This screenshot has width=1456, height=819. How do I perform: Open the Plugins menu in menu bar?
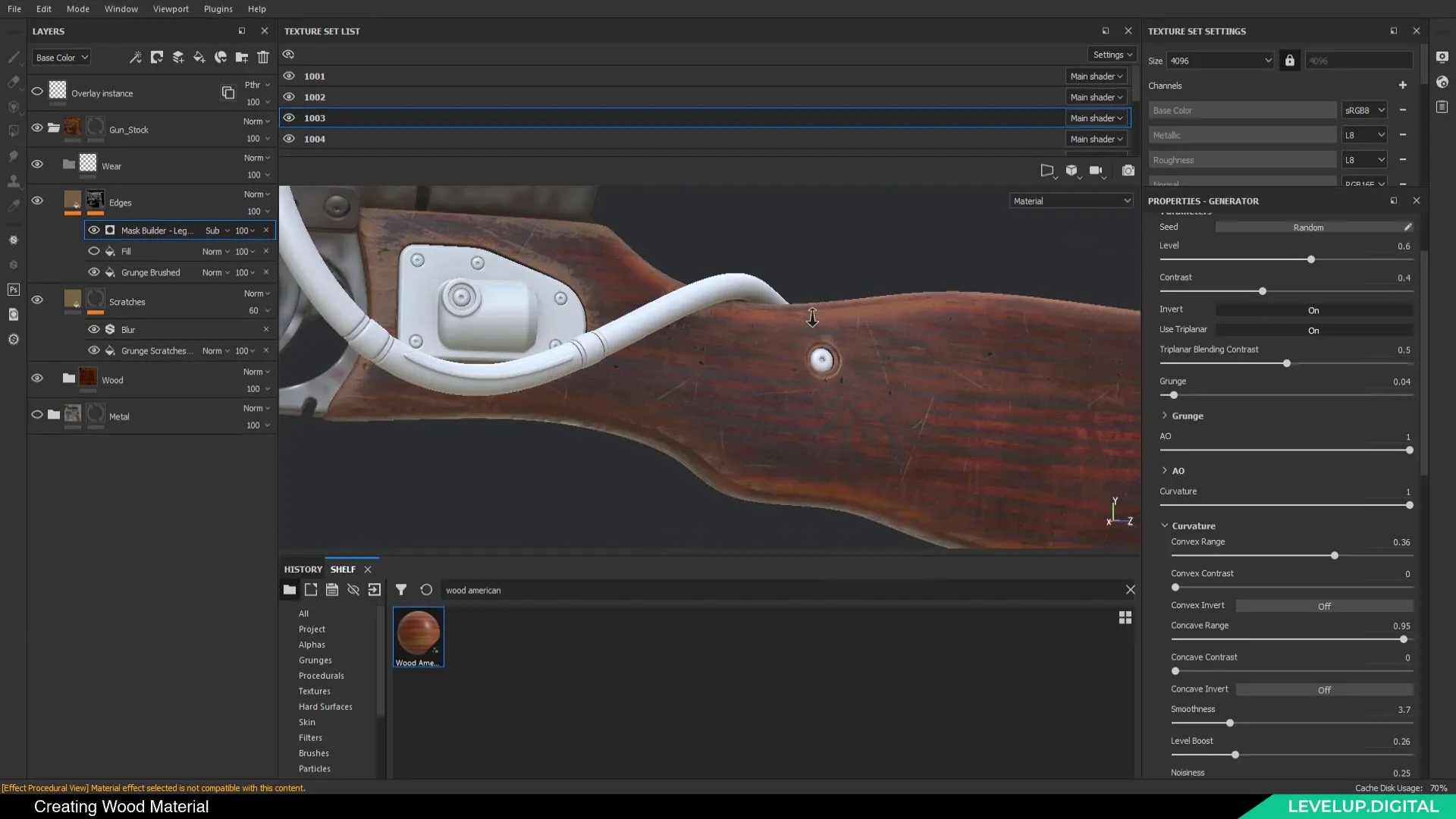coord(218,8)
